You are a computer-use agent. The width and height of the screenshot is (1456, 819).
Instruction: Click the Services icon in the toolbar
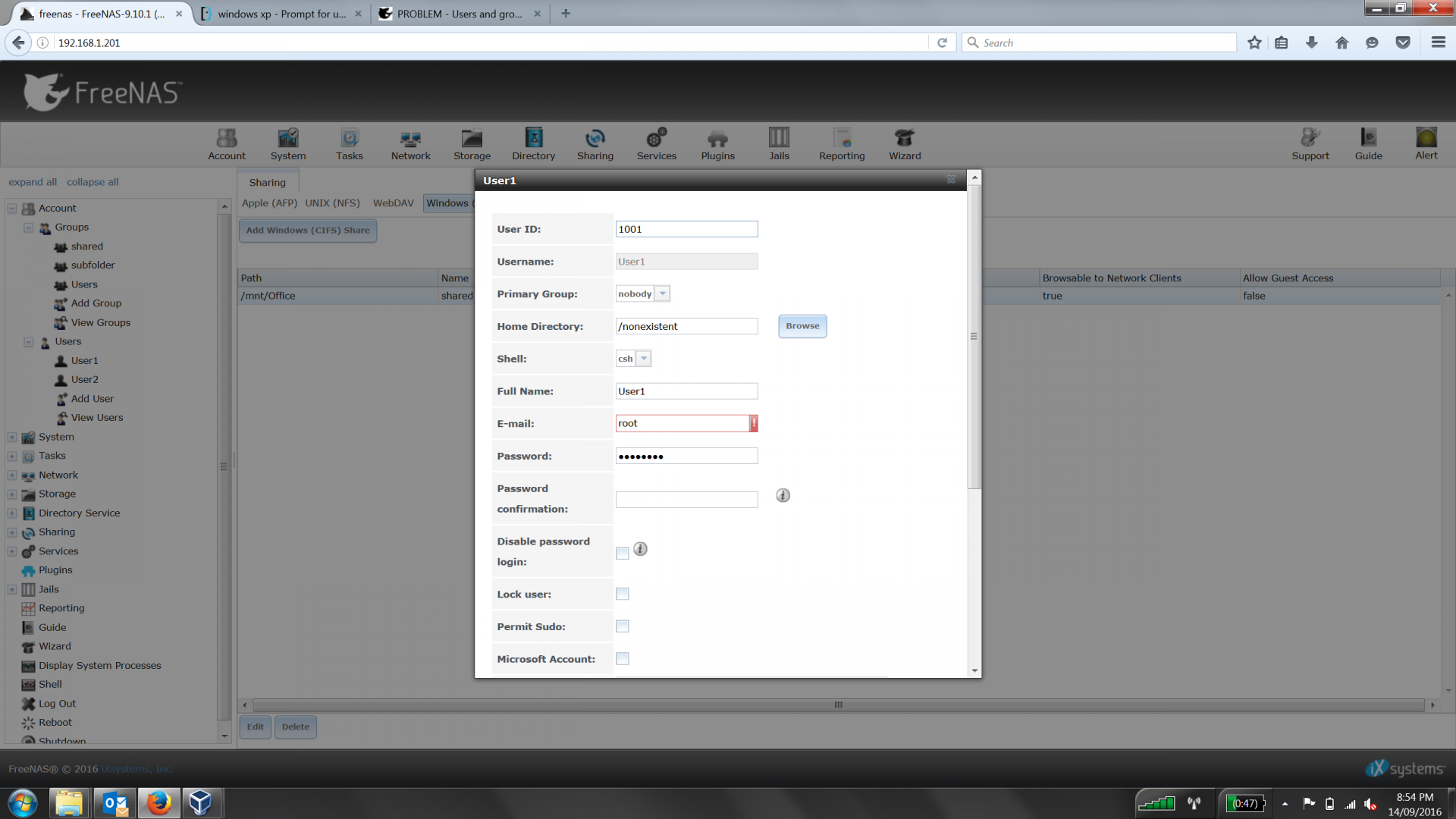coord(656,143)
